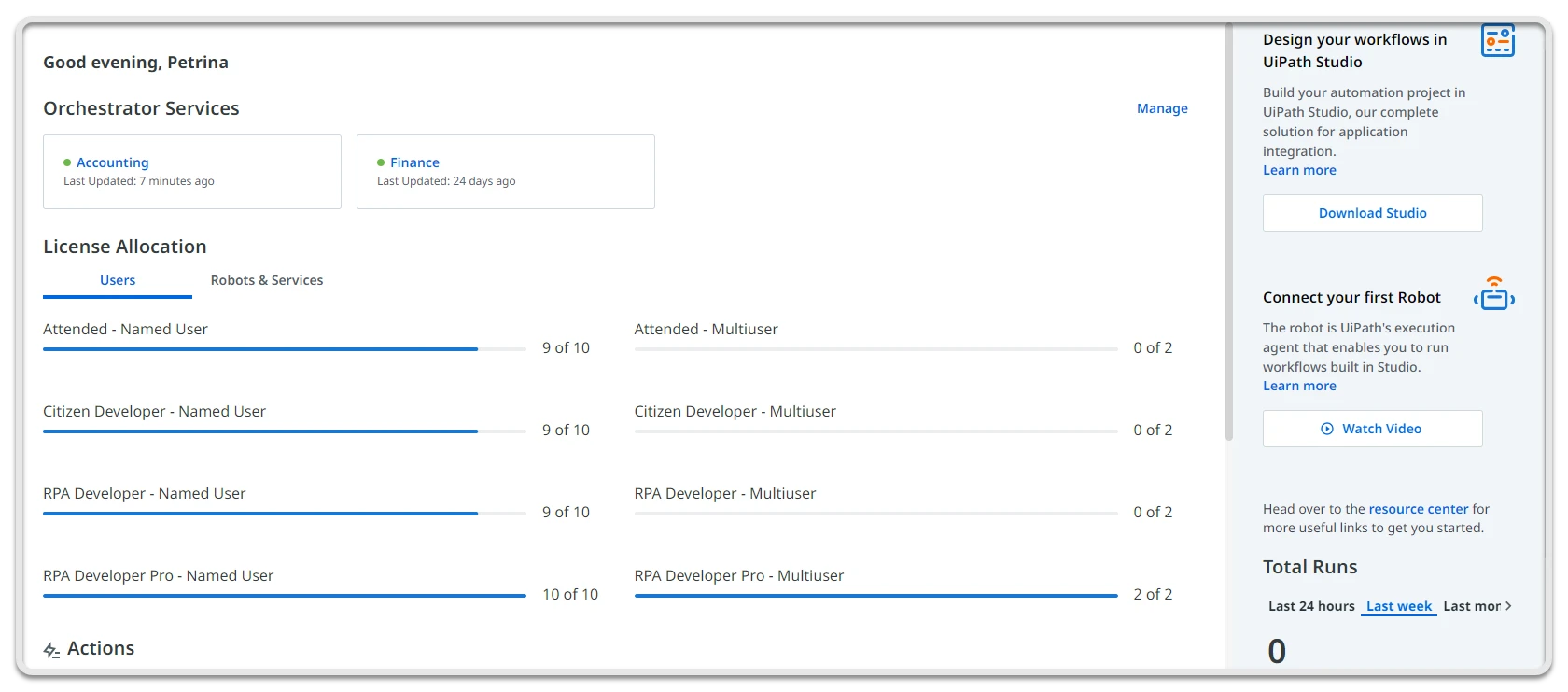The image size is (1568, 692).
Task: Click 'Last Updated: 7 minutes ago' text
Action: [x=139, y=181]
